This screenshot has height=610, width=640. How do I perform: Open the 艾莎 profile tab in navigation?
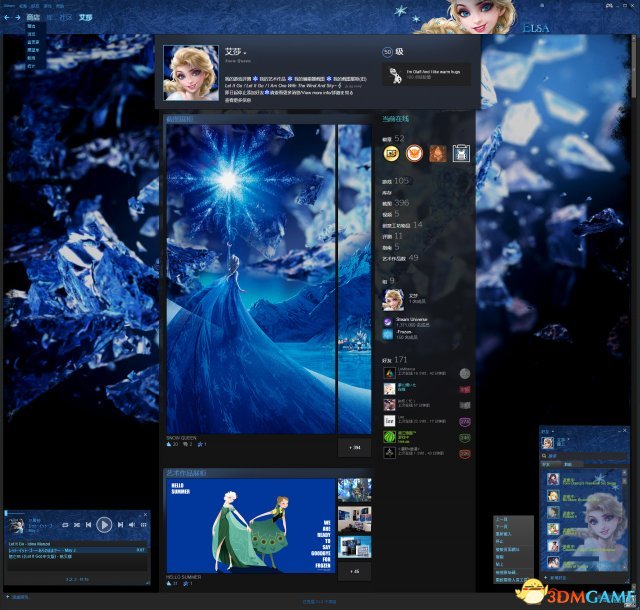point(85,17)
